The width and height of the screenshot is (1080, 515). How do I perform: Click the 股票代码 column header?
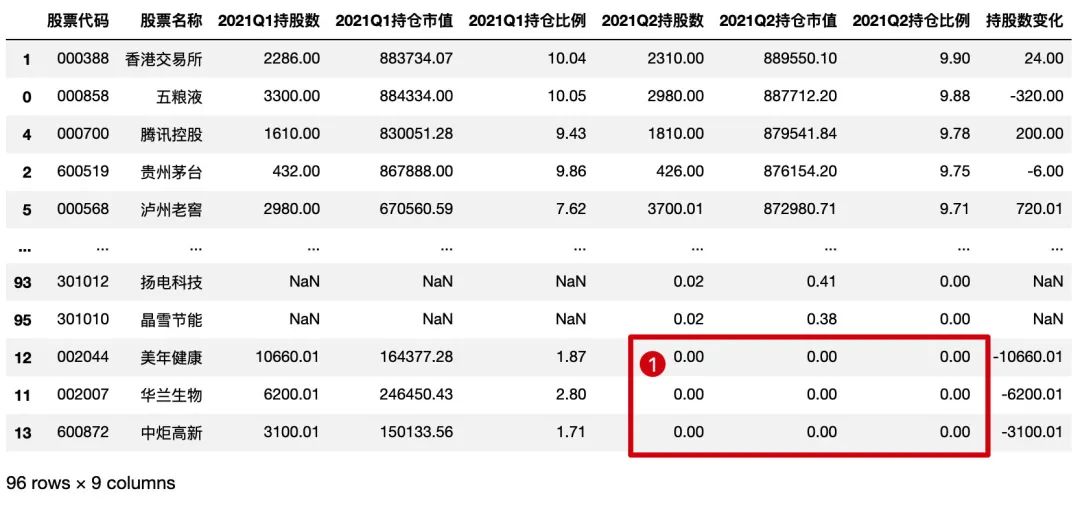[x=78, y=21]
